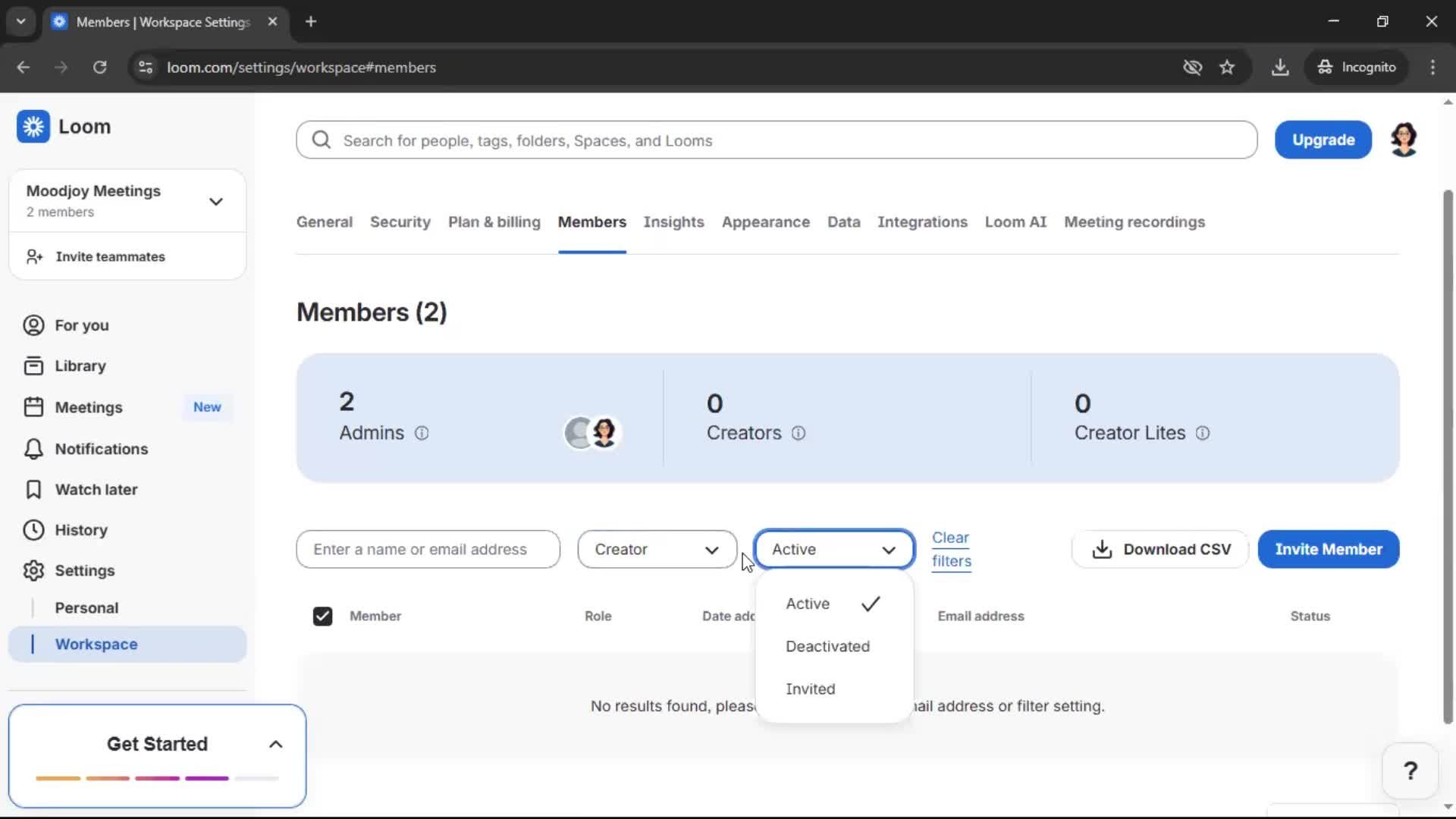This screenshot has height=819, width=1456.
Task: Open the Creator role filter dropdown
Action: pos(657,550)
